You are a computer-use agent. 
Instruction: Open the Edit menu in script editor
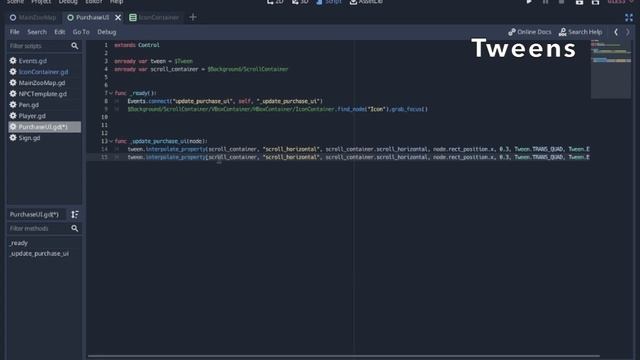[60, 32]
